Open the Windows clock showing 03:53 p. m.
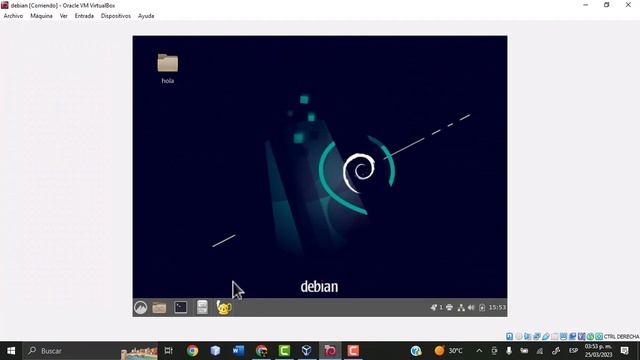 (x=598, y=351)
